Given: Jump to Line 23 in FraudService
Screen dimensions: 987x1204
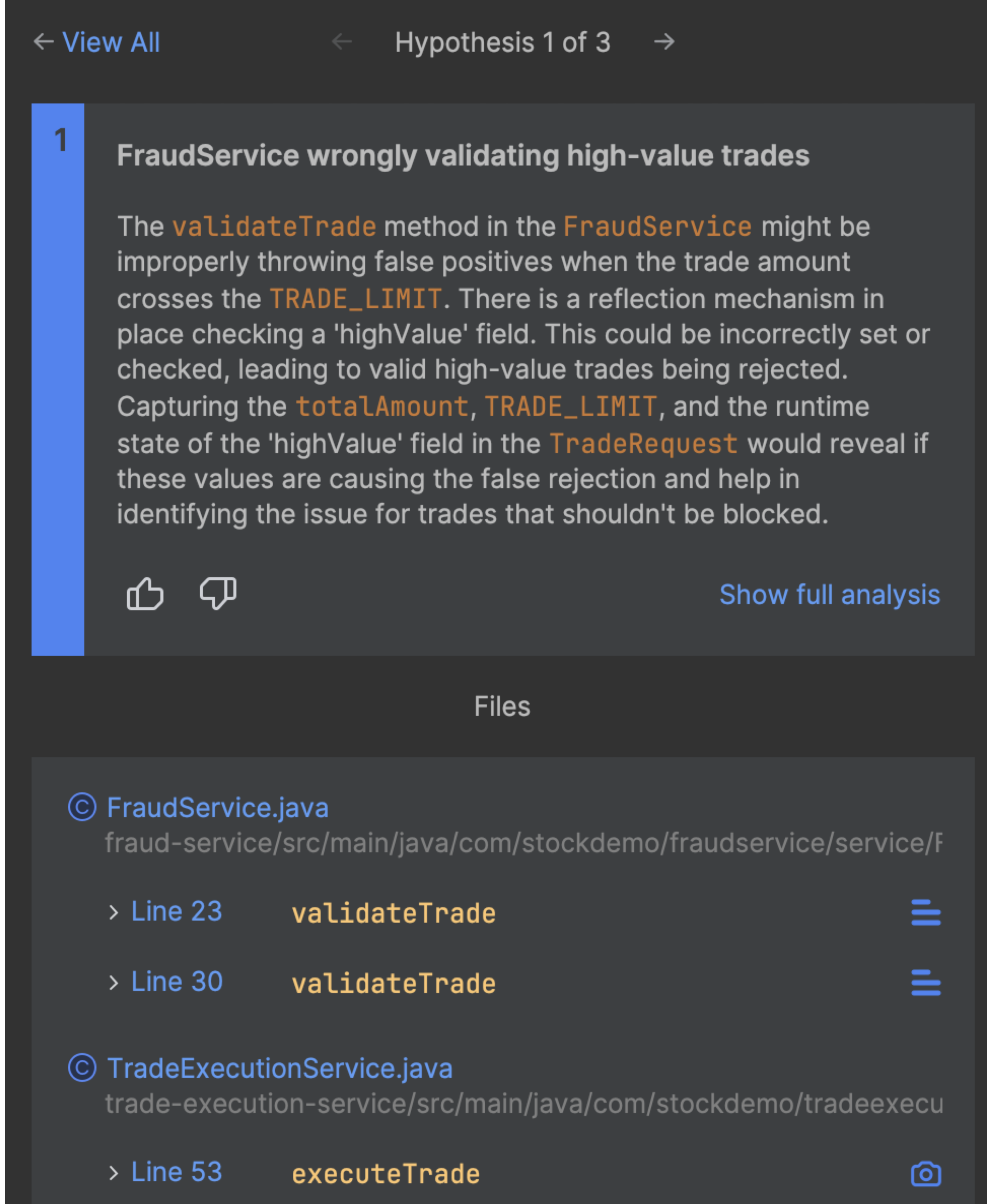Looking at the screenshot, I should [x=176, y=911].
